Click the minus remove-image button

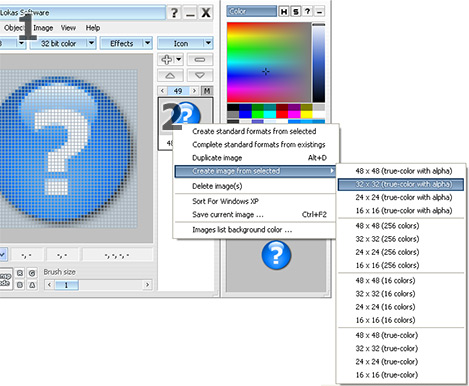coord(200,60)
